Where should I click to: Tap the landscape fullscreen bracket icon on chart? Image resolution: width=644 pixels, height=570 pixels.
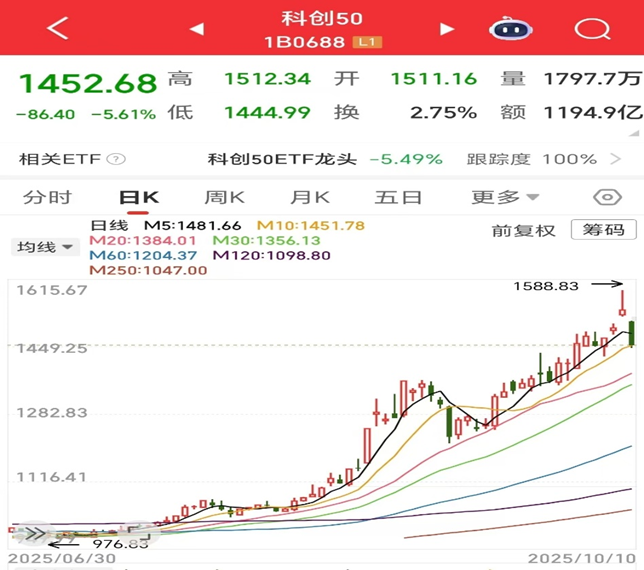[139, 533]
